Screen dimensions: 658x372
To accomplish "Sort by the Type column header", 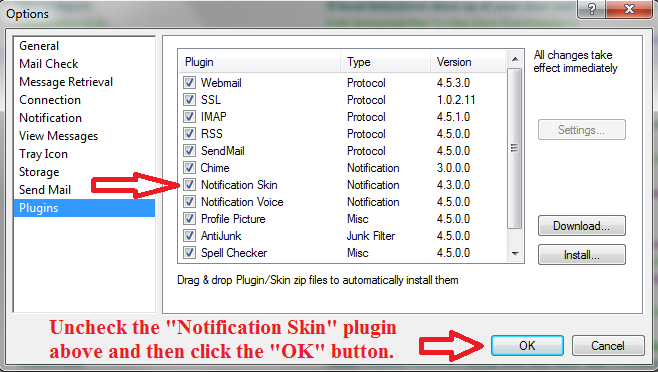I will (385, 62).
